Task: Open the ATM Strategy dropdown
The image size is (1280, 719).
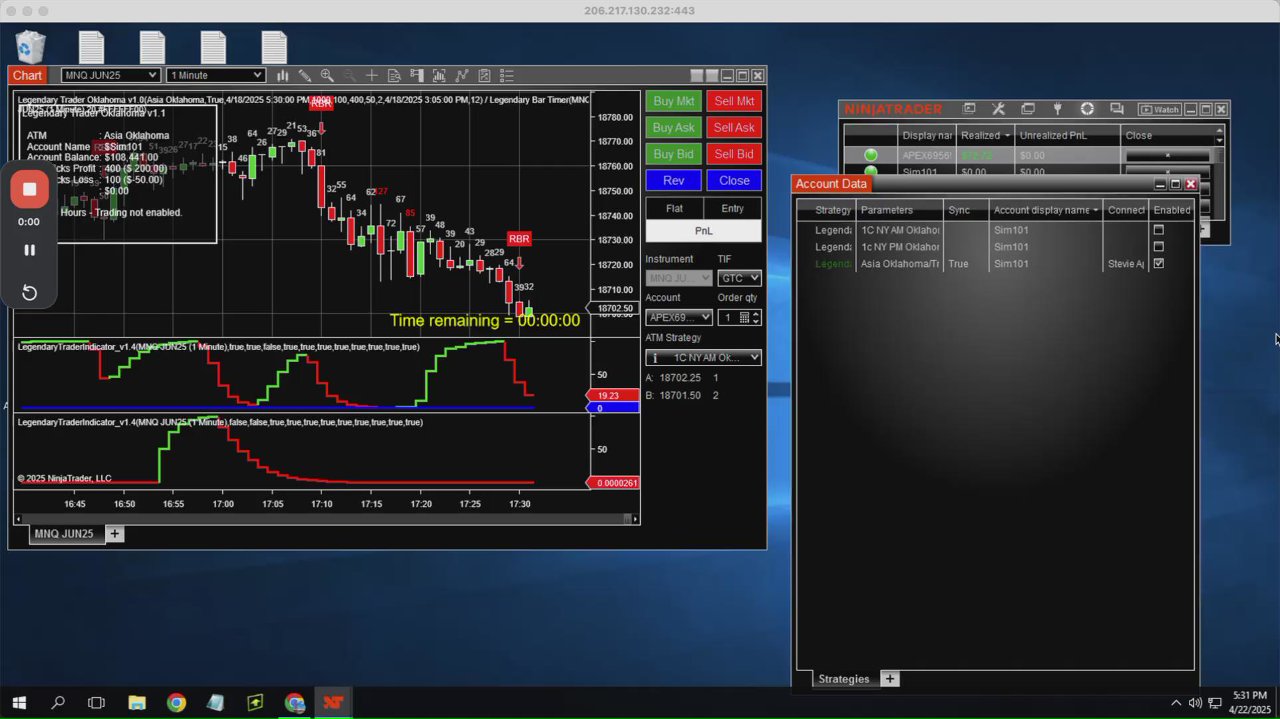Action: [x=704, y=357]
